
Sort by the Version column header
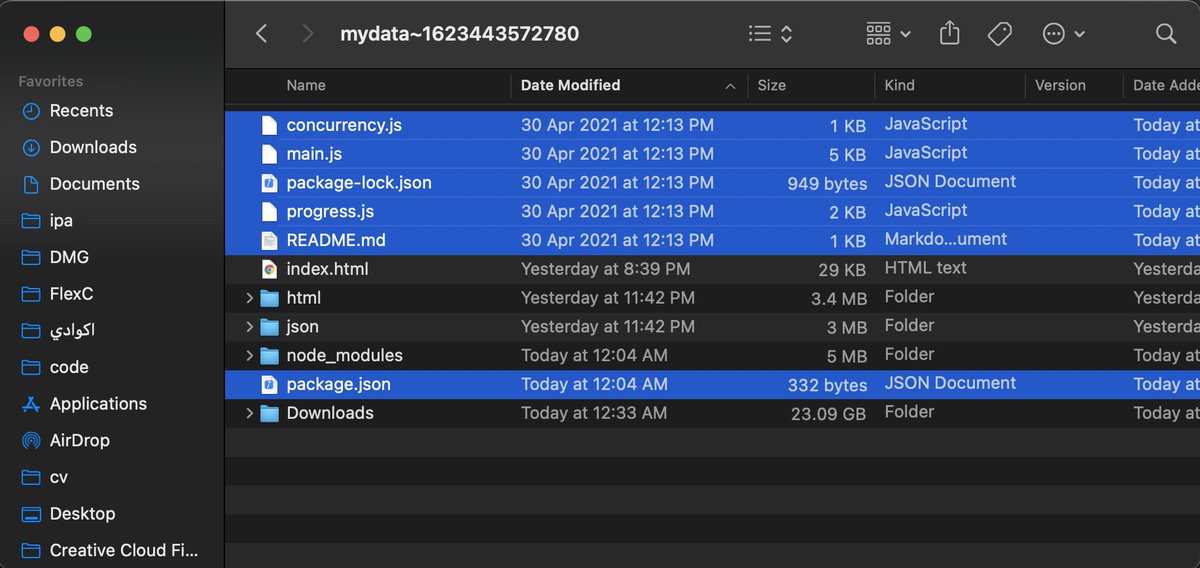click(x=1060, y=85)
